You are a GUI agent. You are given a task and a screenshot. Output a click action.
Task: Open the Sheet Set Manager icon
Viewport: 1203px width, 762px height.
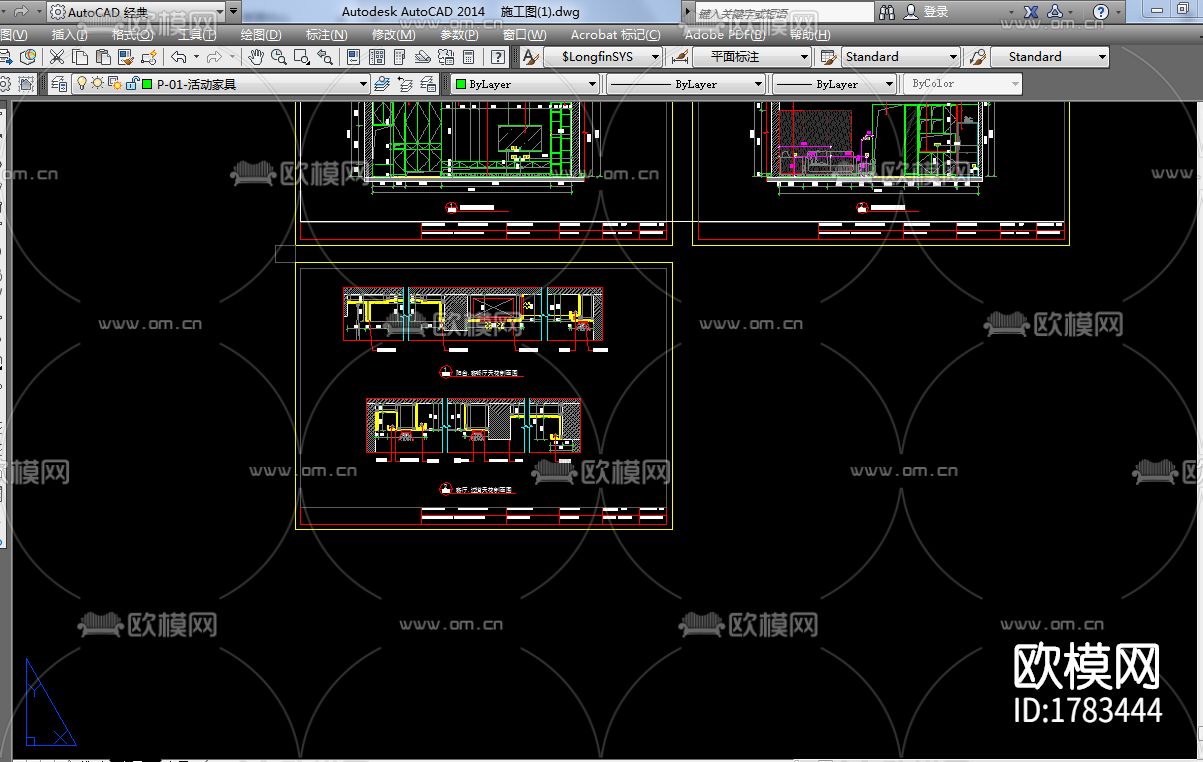[423, 57]
